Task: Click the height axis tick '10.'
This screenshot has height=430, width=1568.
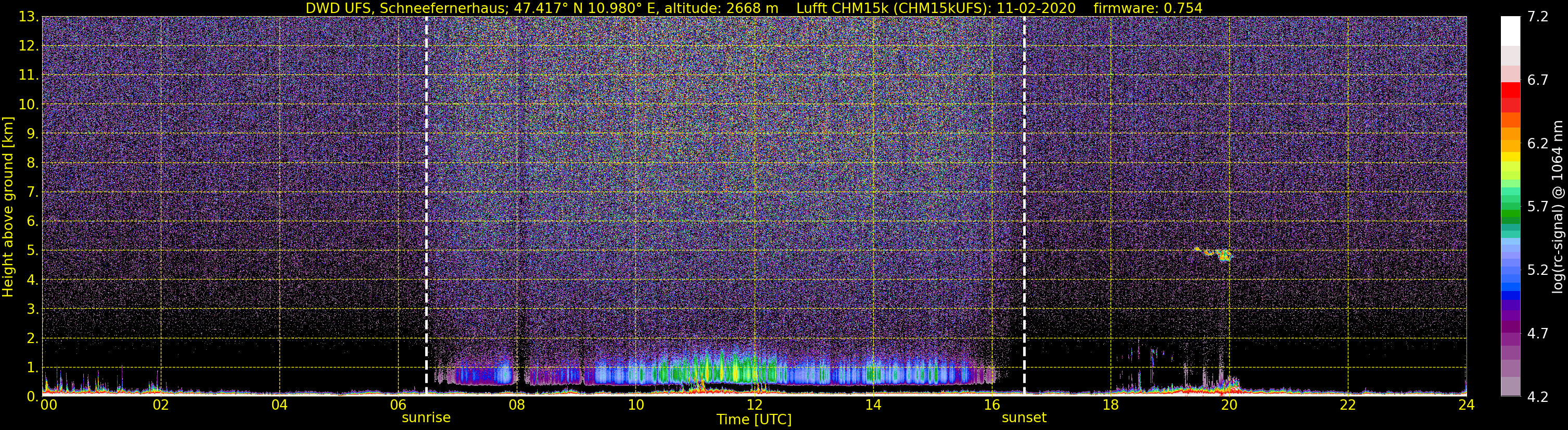Action: (x=29, y=105)
